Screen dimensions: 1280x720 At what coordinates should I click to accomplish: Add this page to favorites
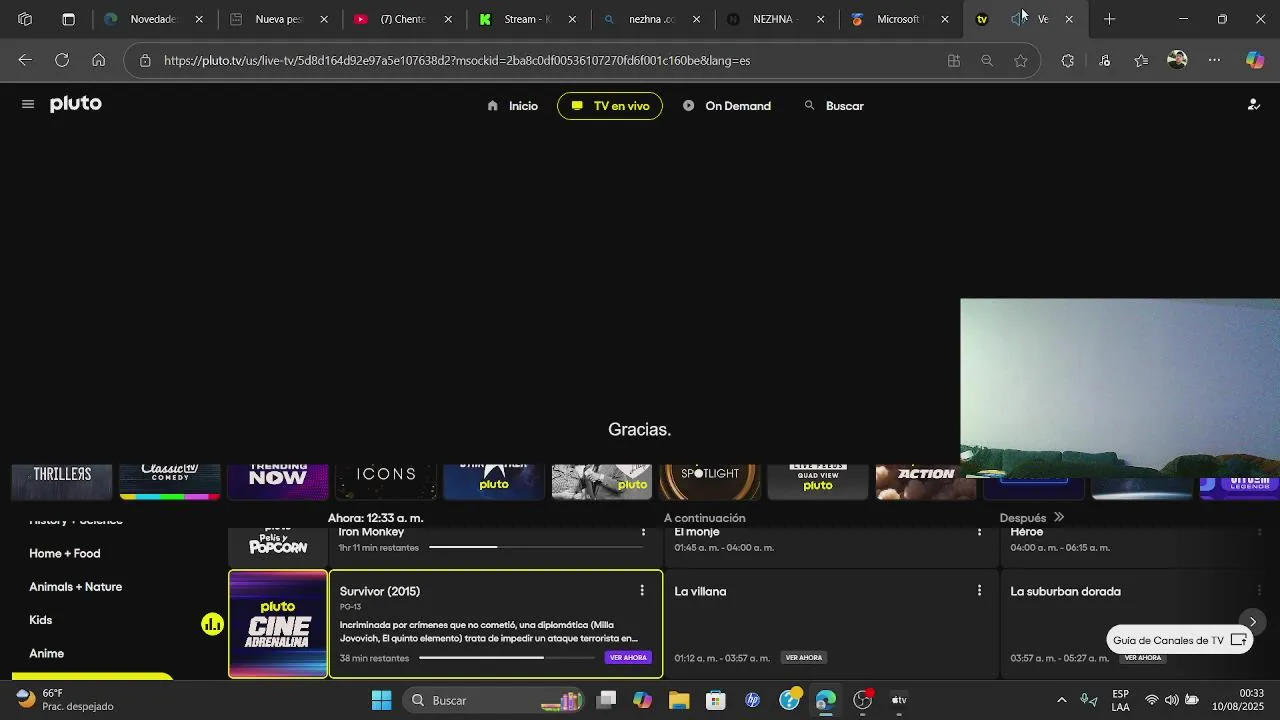point(1020,61)
